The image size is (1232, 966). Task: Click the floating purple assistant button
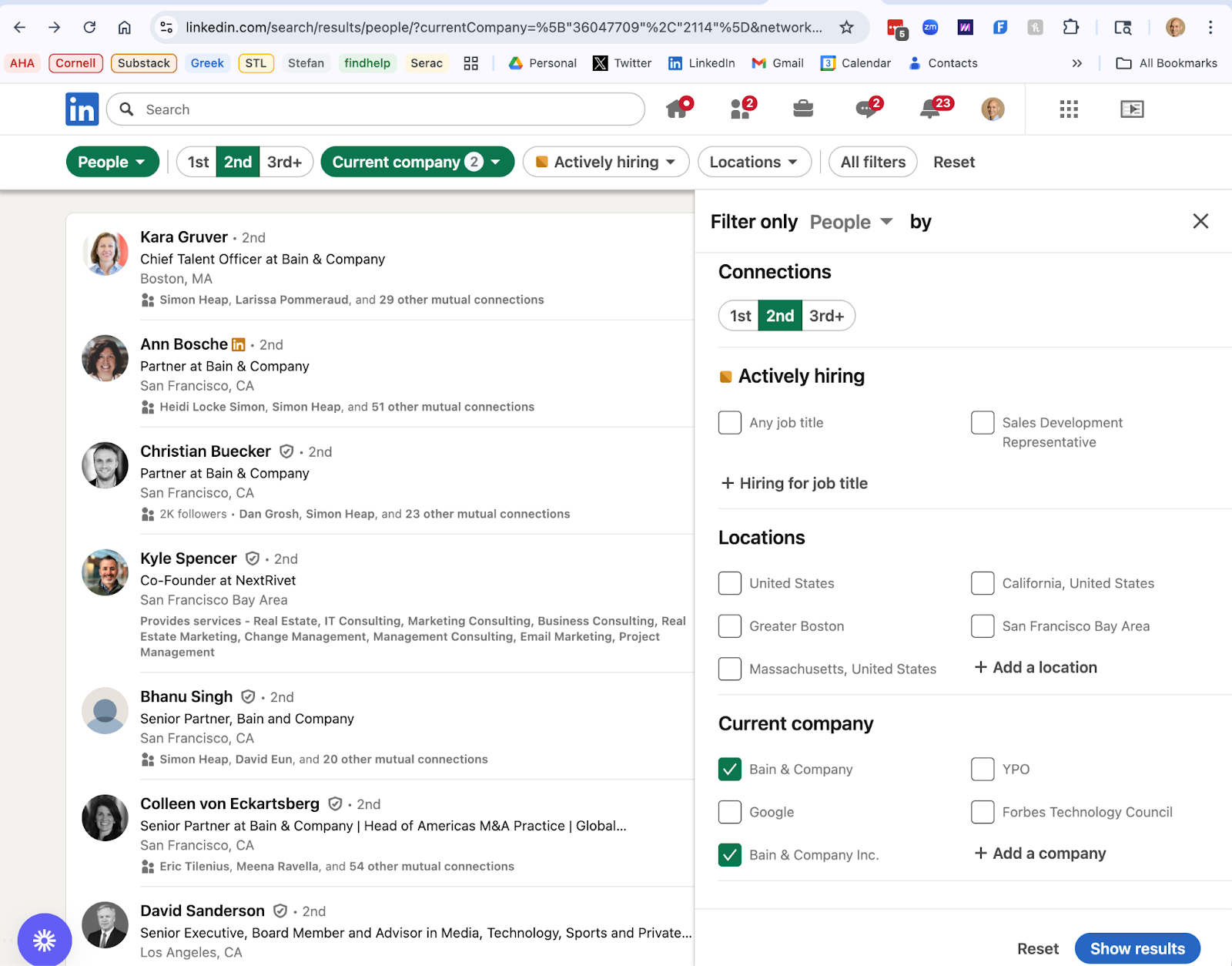(45, 940)
